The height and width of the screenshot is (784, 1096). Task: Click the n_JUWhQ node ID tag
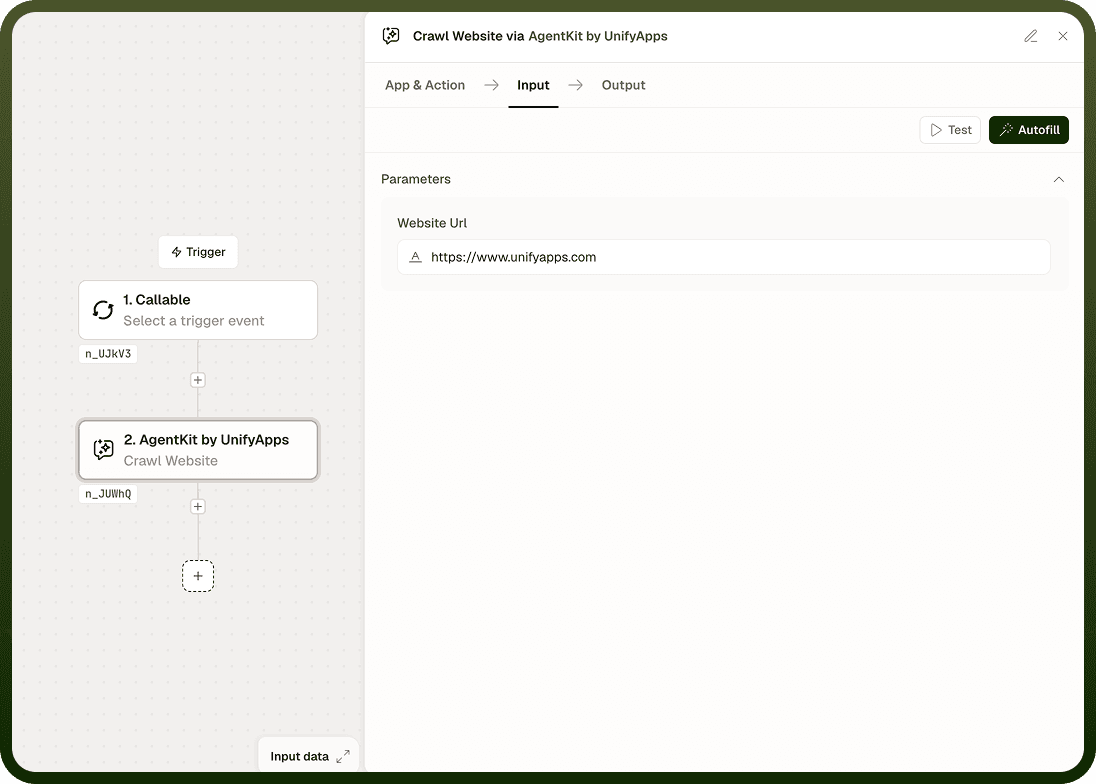[x=108, y=493]
